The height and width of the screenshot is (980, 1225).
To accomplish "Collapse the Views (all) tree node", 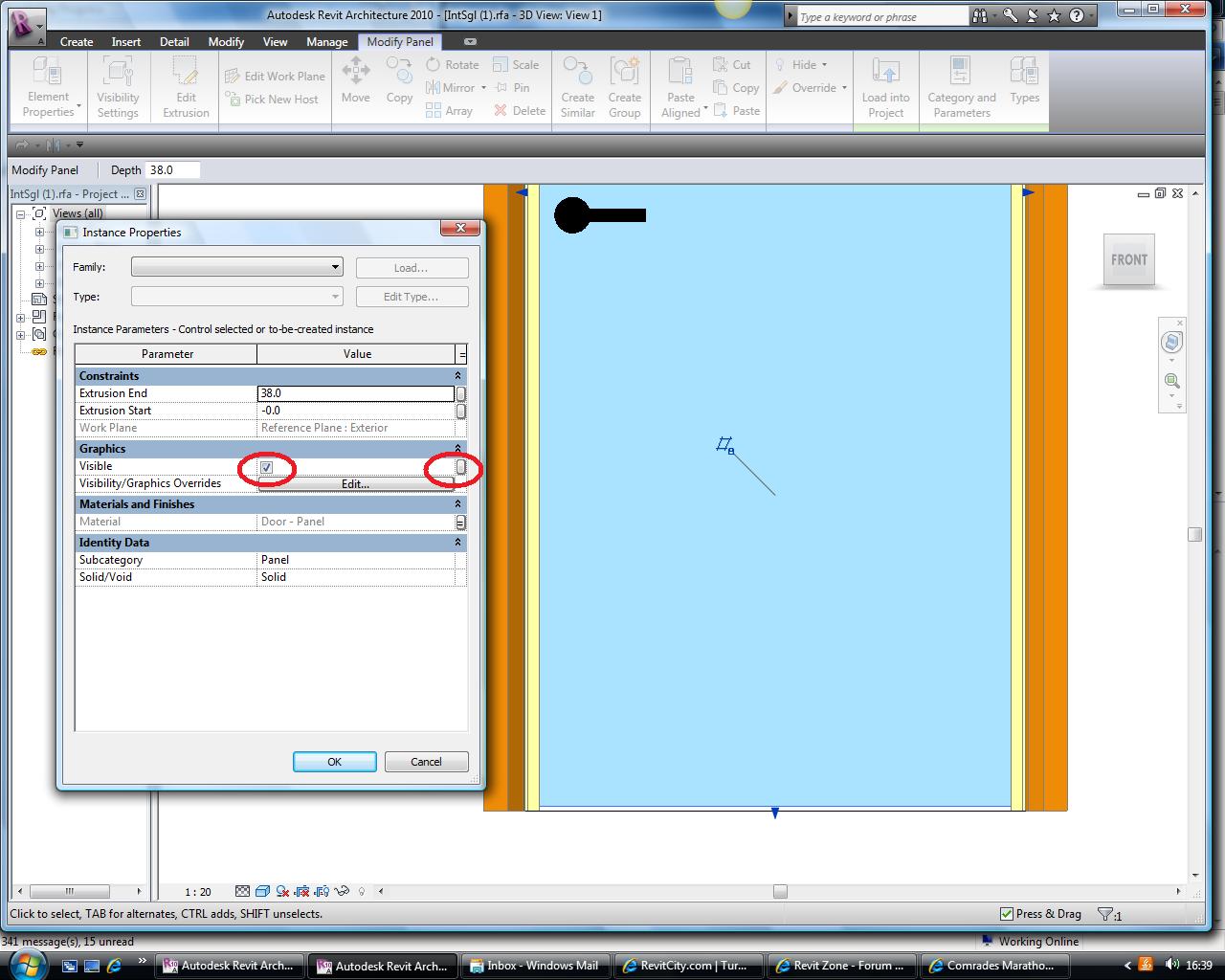I will coord(21,214).
